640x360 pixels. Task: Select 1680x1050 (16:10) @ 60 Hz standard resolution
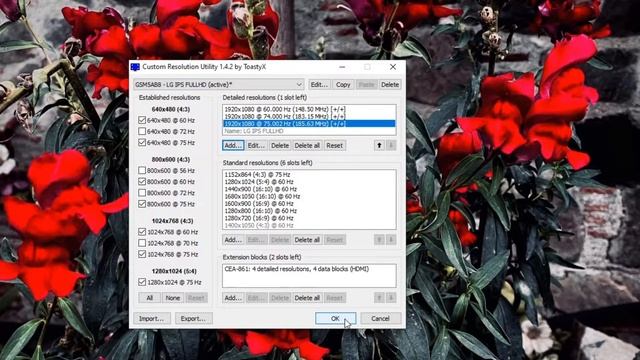[x=309, y=196]
